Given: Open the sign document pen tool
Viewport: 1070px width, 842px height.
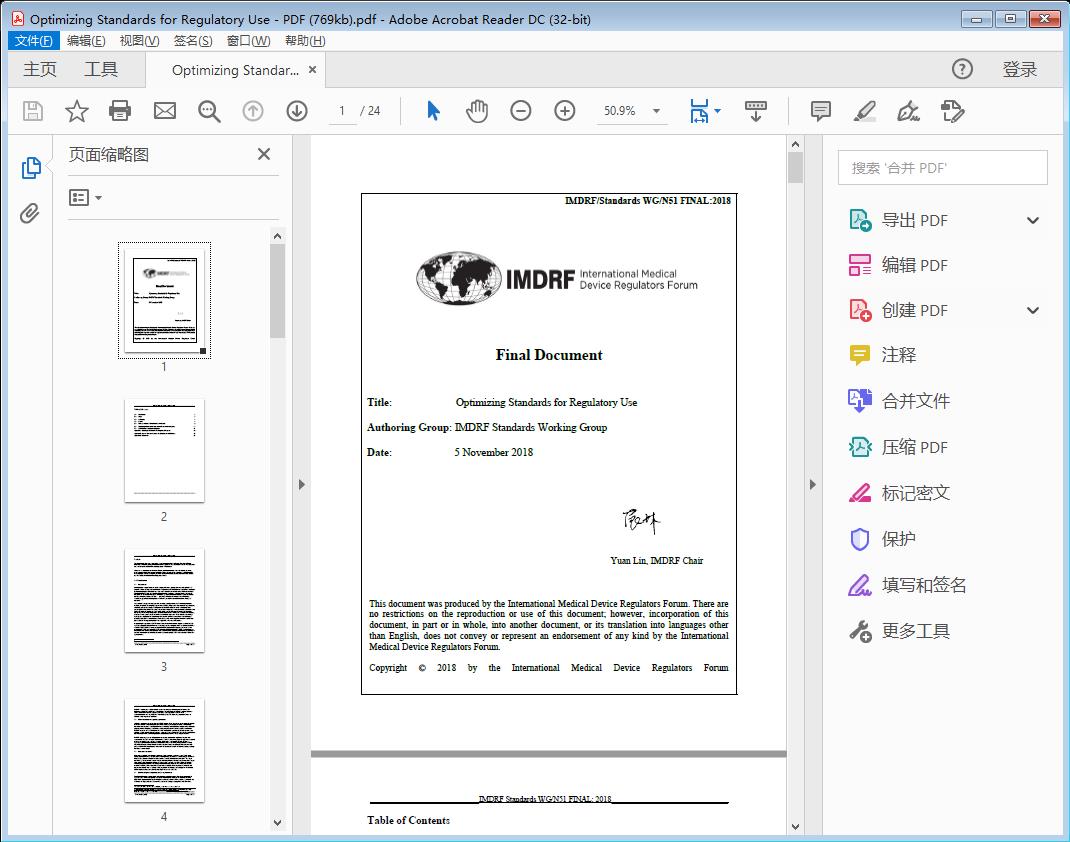Looking at the screenshot, I should 908,111.
